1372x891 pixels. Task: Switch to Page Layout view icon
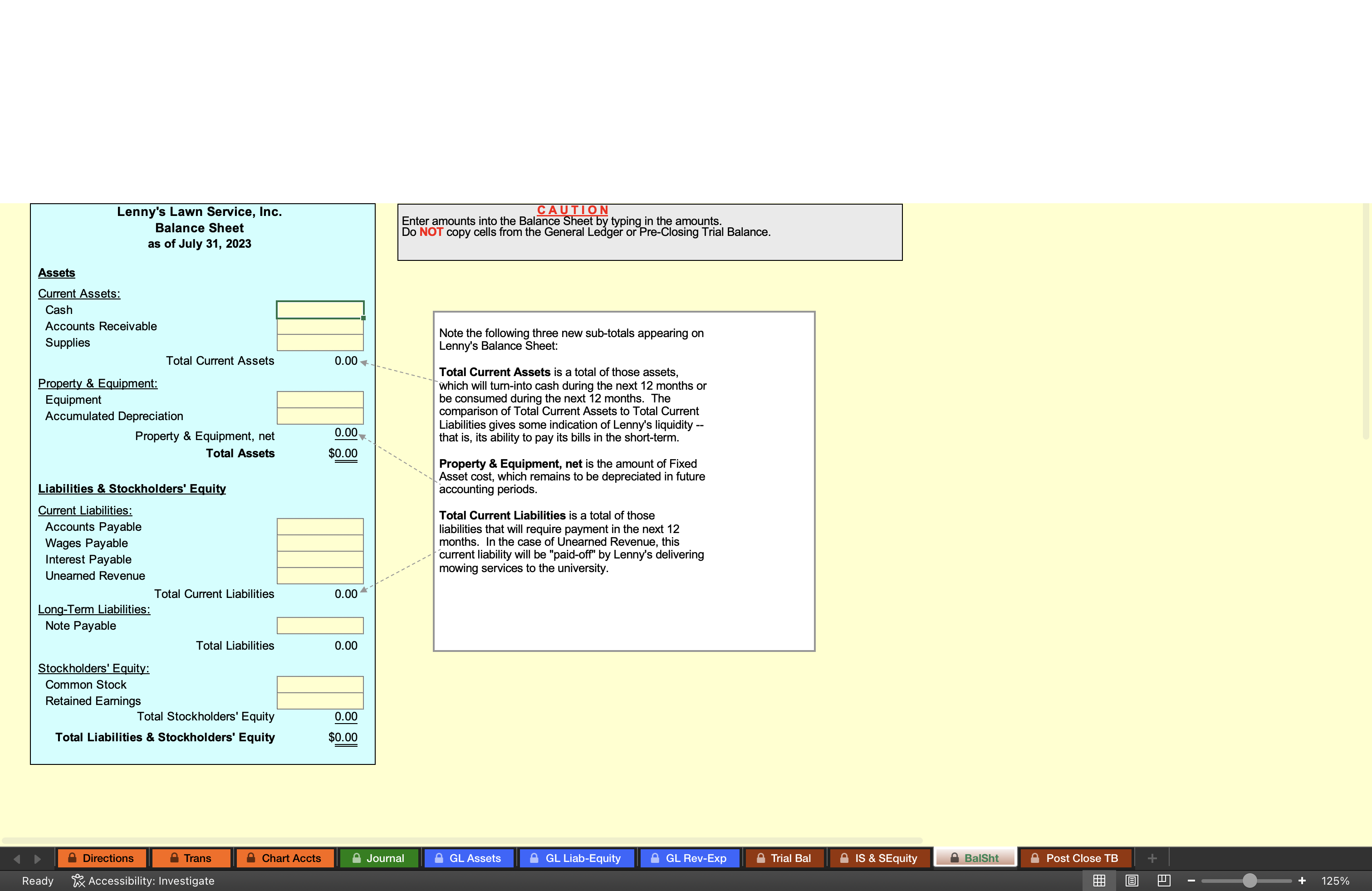(x=1132, y=881)
